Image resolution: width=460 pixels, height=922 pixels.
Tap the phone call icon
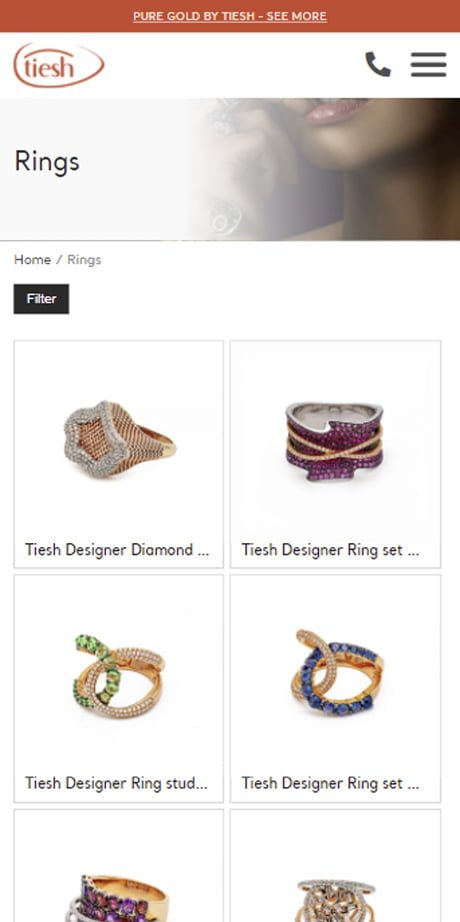click(378, 64)
